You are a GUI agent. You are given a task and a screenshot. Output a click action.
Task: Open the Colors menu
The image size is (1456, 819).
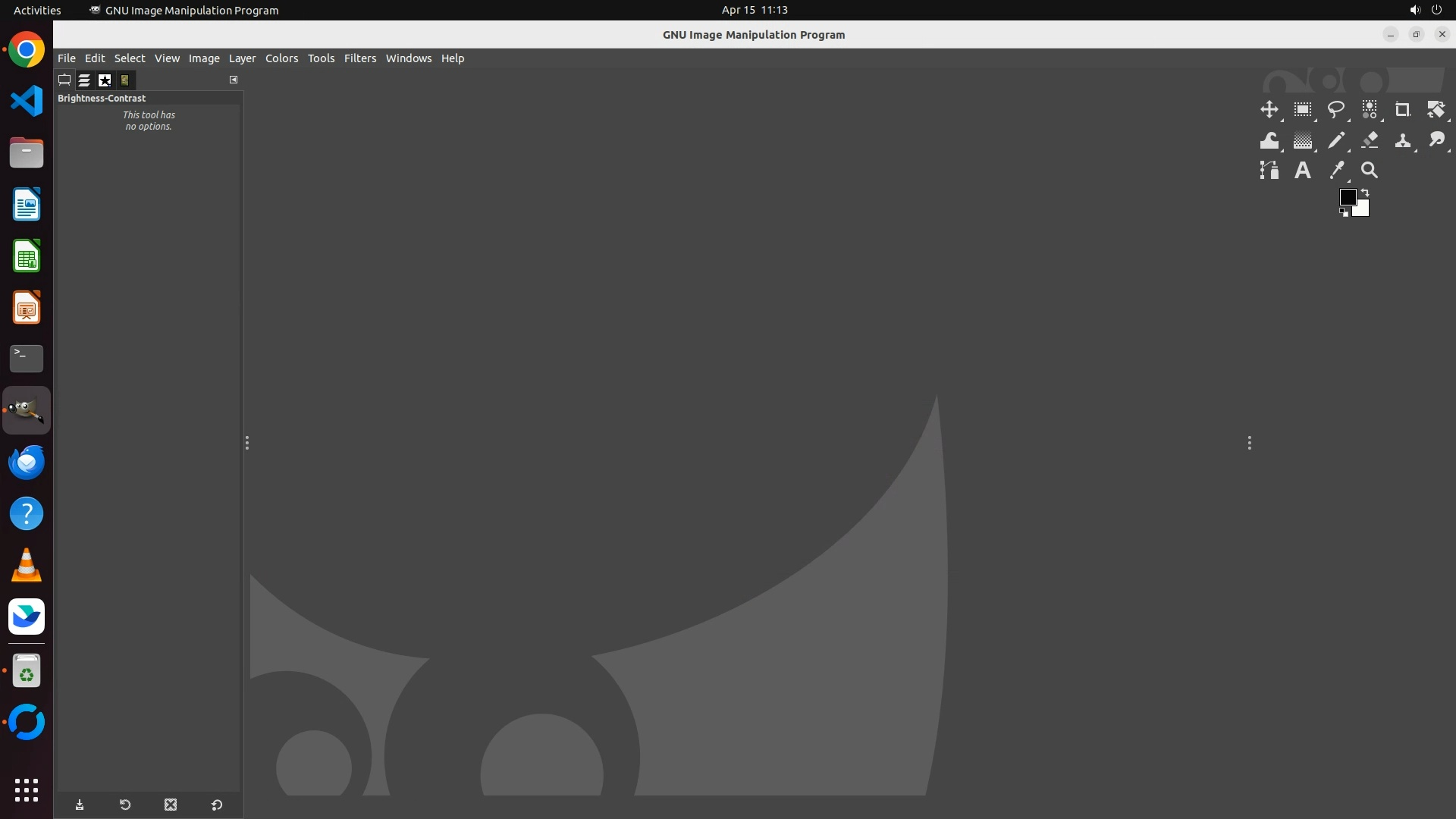(281, 58)
